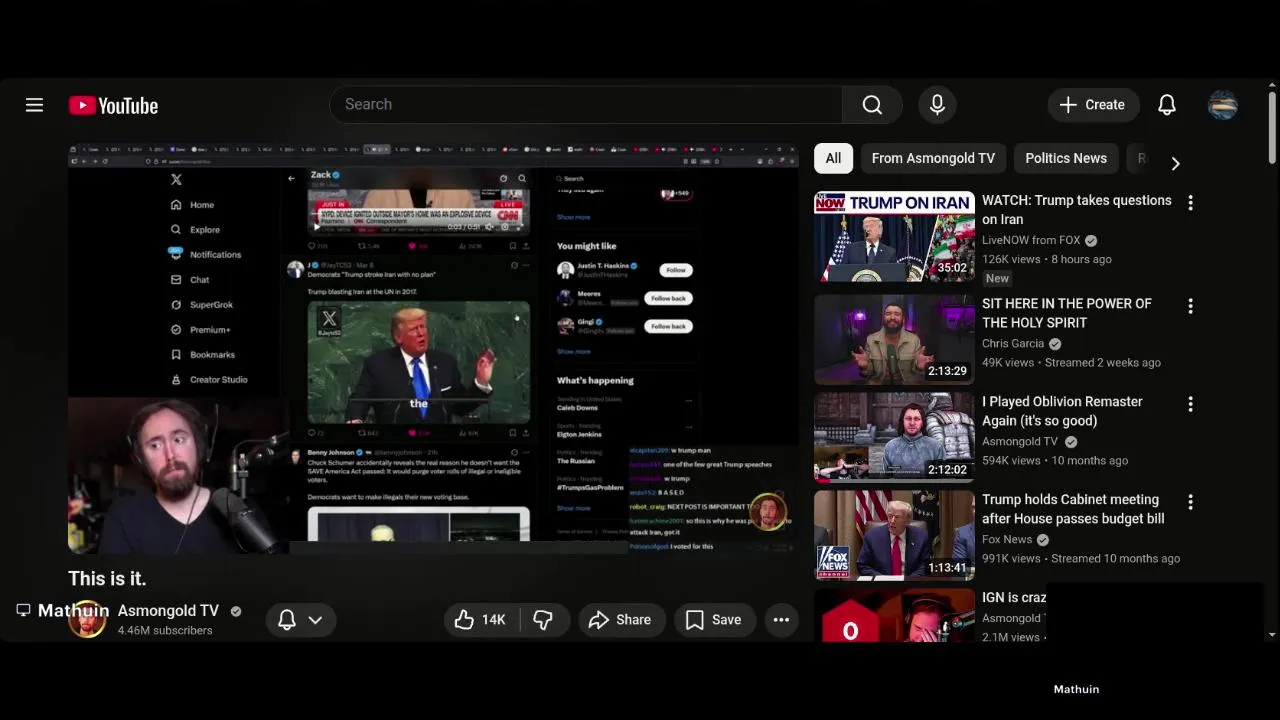
Task: Focus the Search input field
Action: pos(586,105)
